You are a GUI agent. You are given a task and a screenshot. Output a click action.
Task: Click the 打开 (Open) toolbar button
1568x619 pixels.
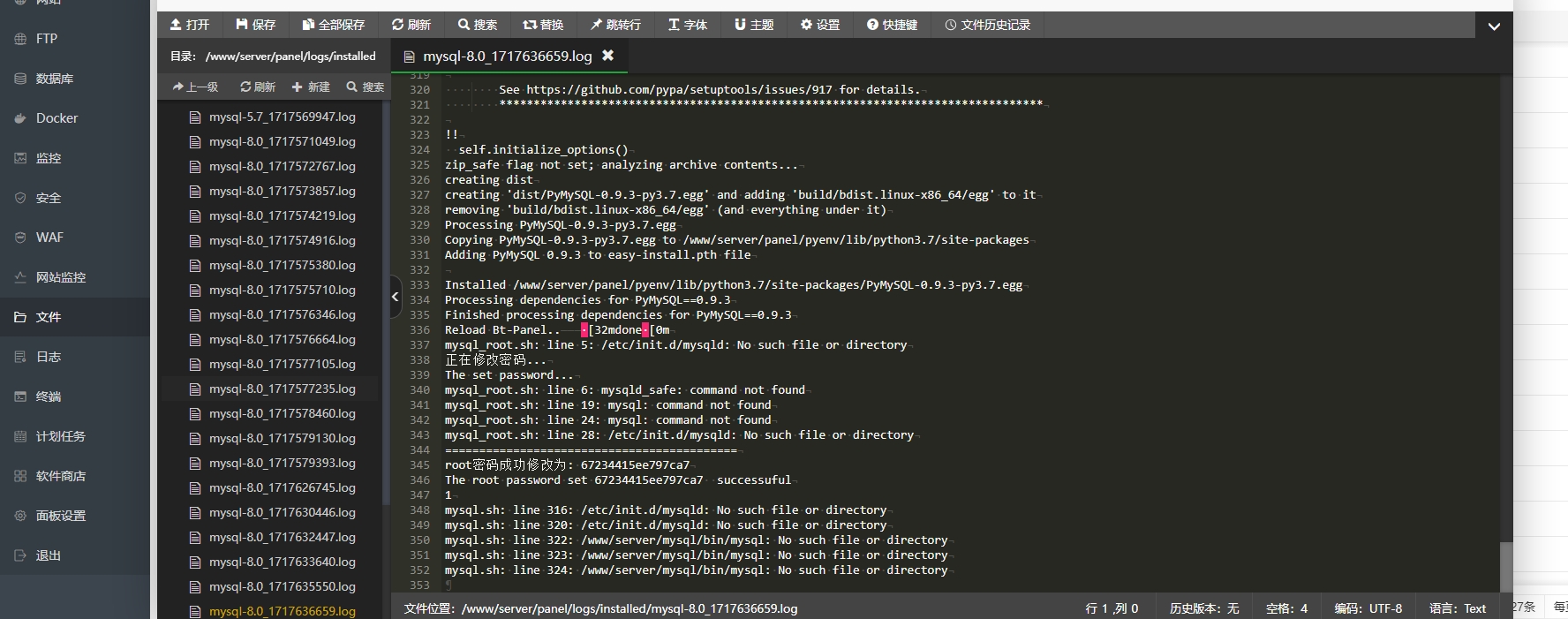point(190,25)
